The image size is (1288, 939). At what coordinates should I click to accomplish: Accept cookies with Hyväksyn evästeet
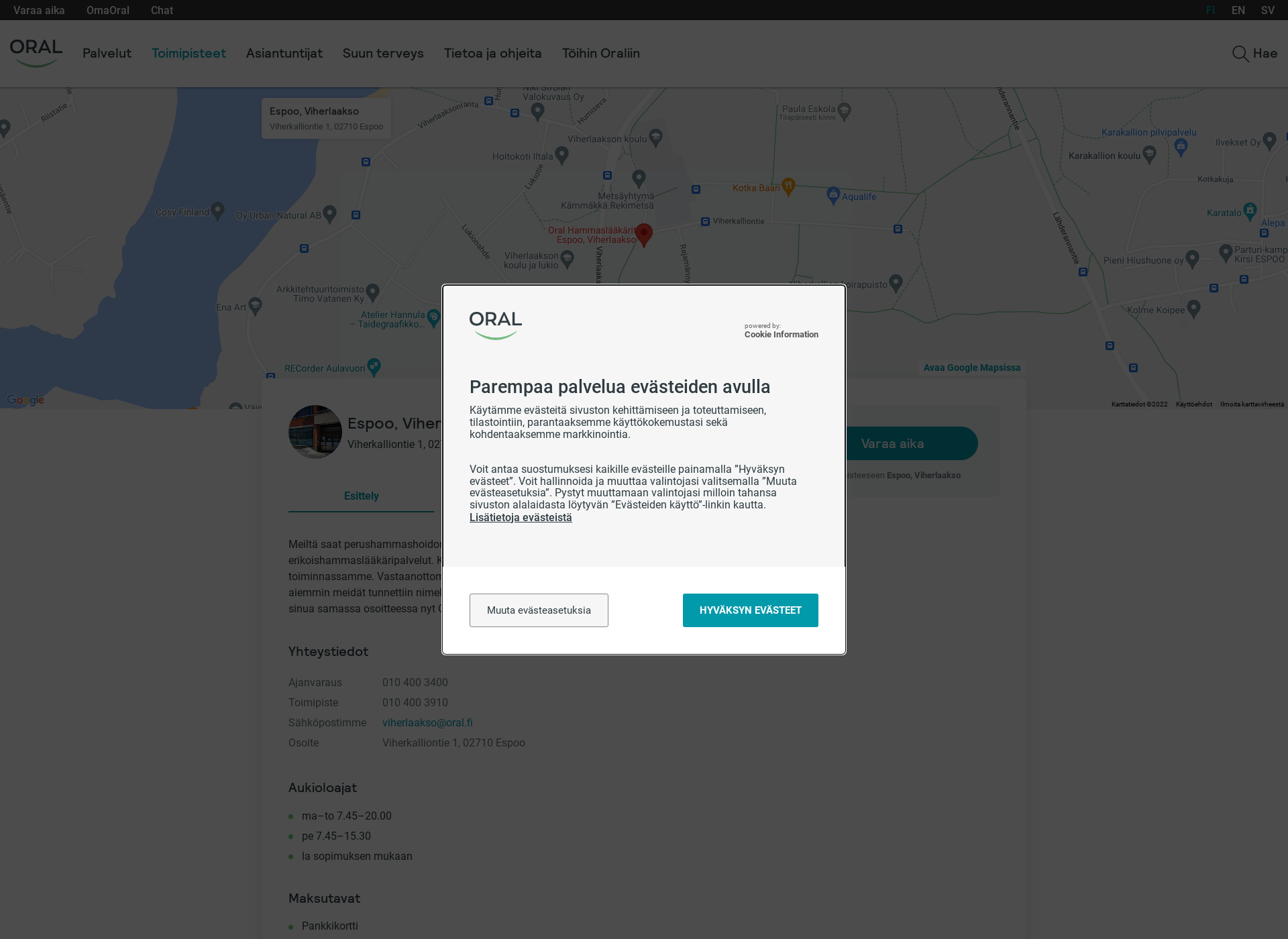[750, 610]
